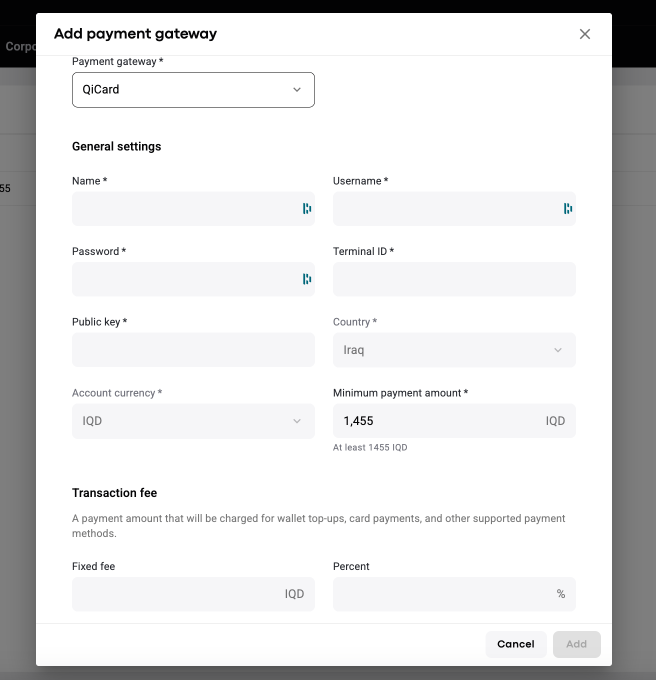This screenshot has height=680, width=656.
Task: Click the Add button
Action: pos(576,644)
